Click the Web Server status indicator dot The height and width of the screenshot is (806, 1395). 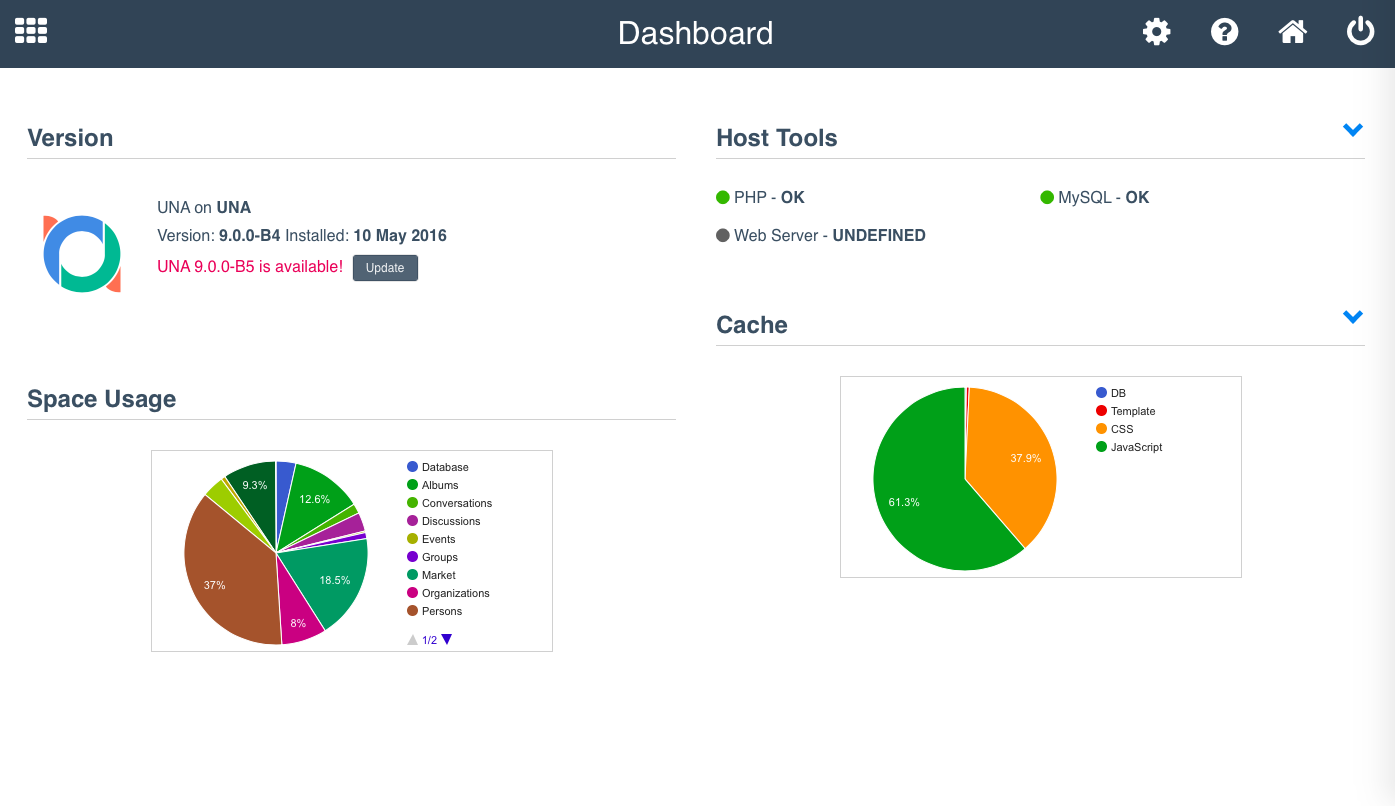pos(722,235)
